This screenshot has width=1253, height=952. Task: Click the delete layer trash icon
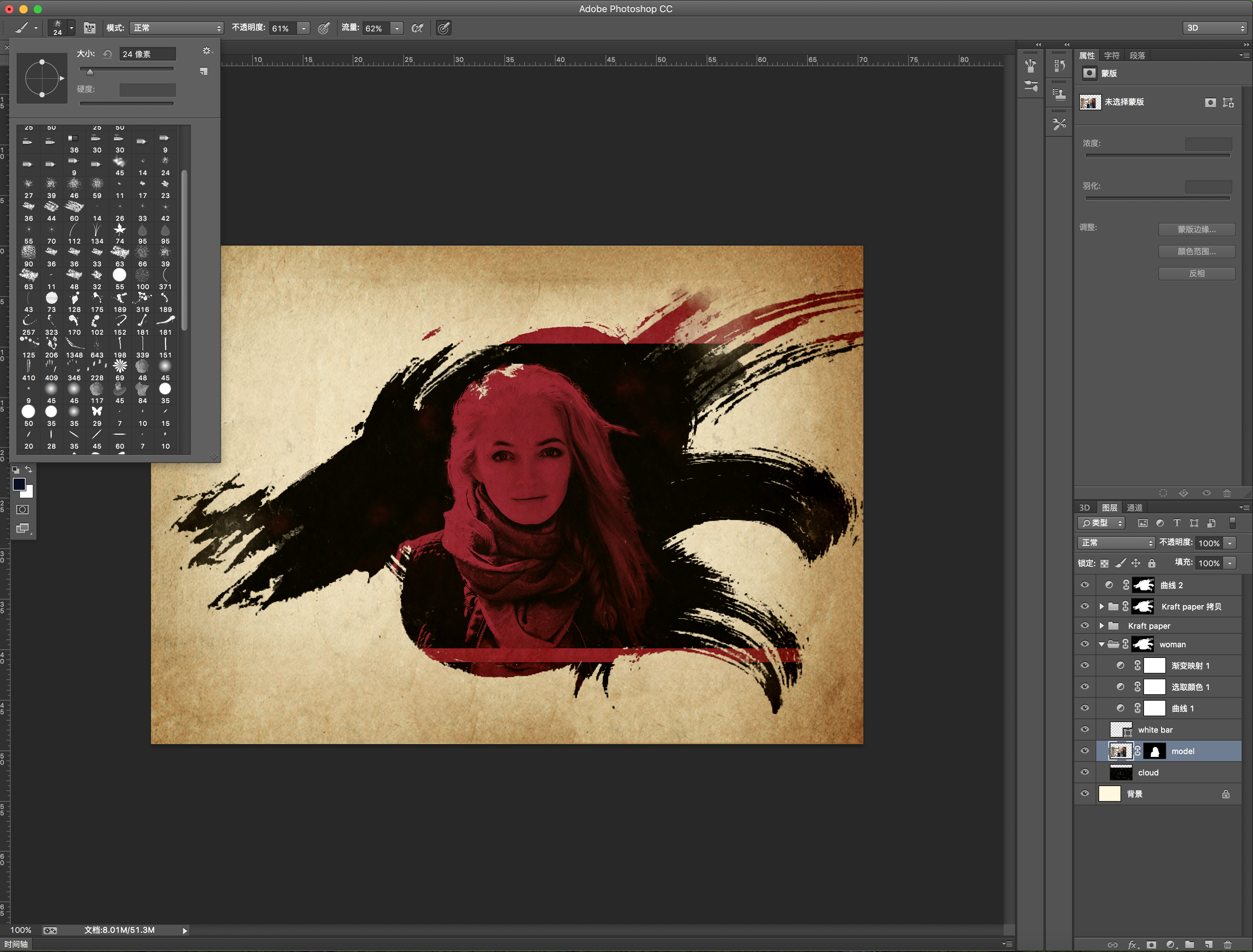point(1227,944)
